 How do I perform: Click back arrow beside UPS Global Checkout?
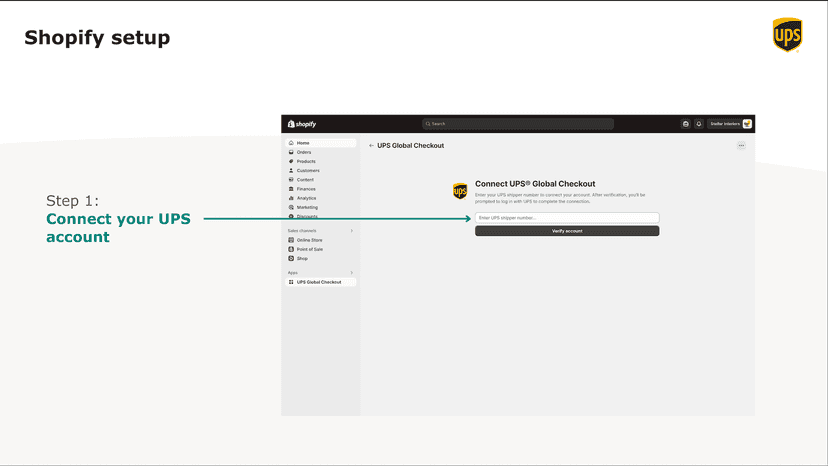tap(371, 145)
